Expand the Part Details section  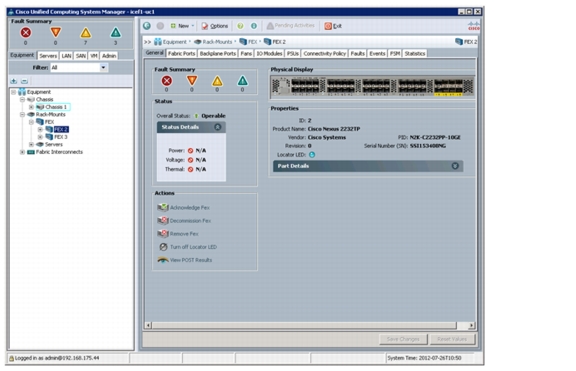point(455,166)
